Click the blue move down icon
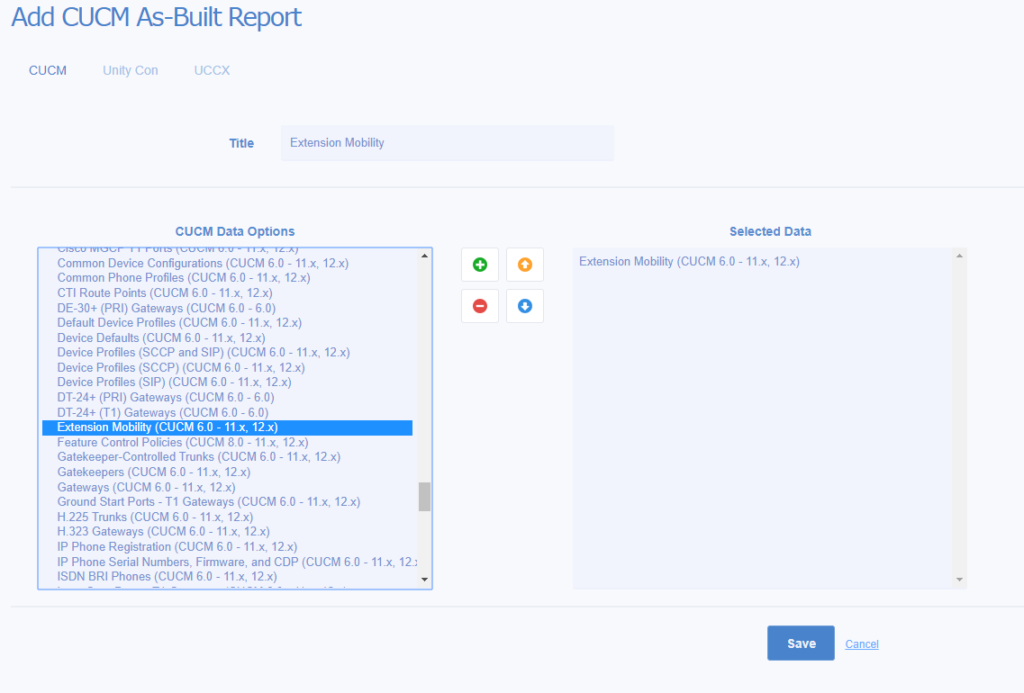Viewport: 1024px width, 693px height. pos(525,306)
